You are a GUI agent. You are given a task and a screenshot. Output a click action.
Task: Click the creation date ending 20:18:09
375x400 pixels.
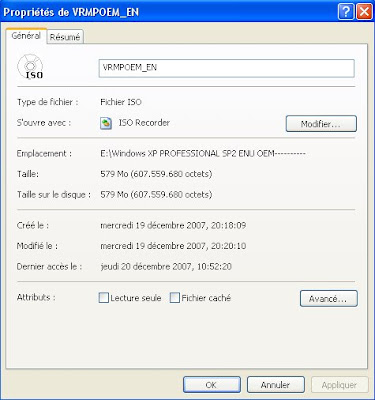tap(173, 226)
